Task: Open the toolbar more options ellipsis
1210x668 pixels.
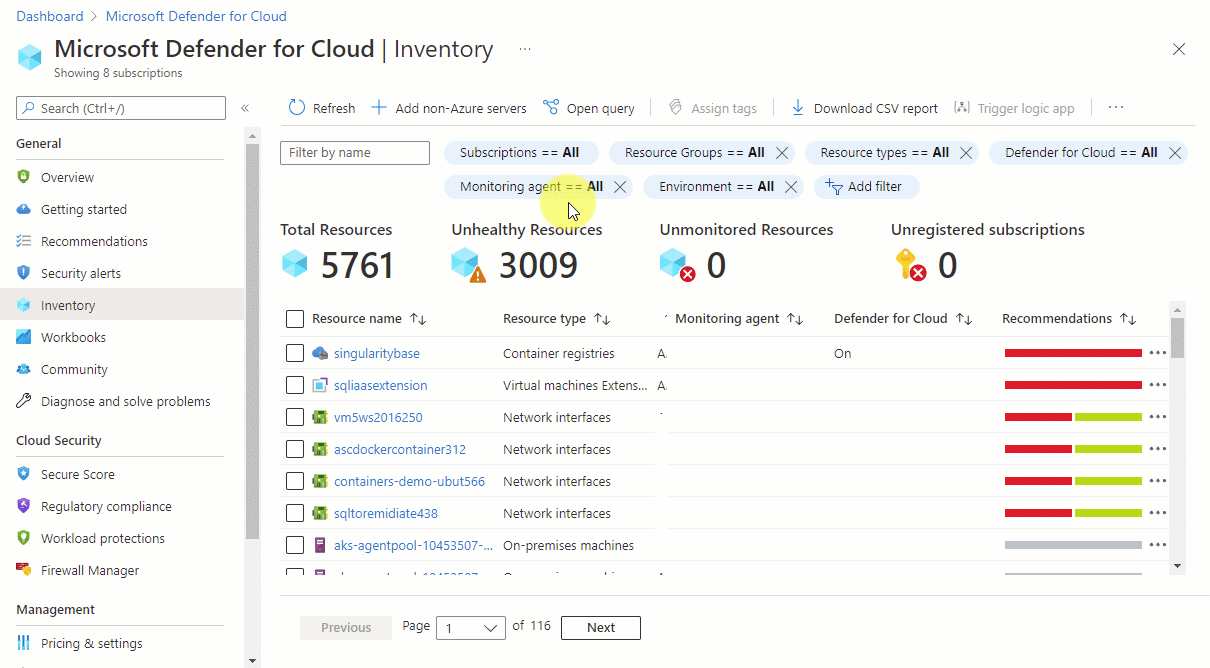Action: coord(1116,108)
